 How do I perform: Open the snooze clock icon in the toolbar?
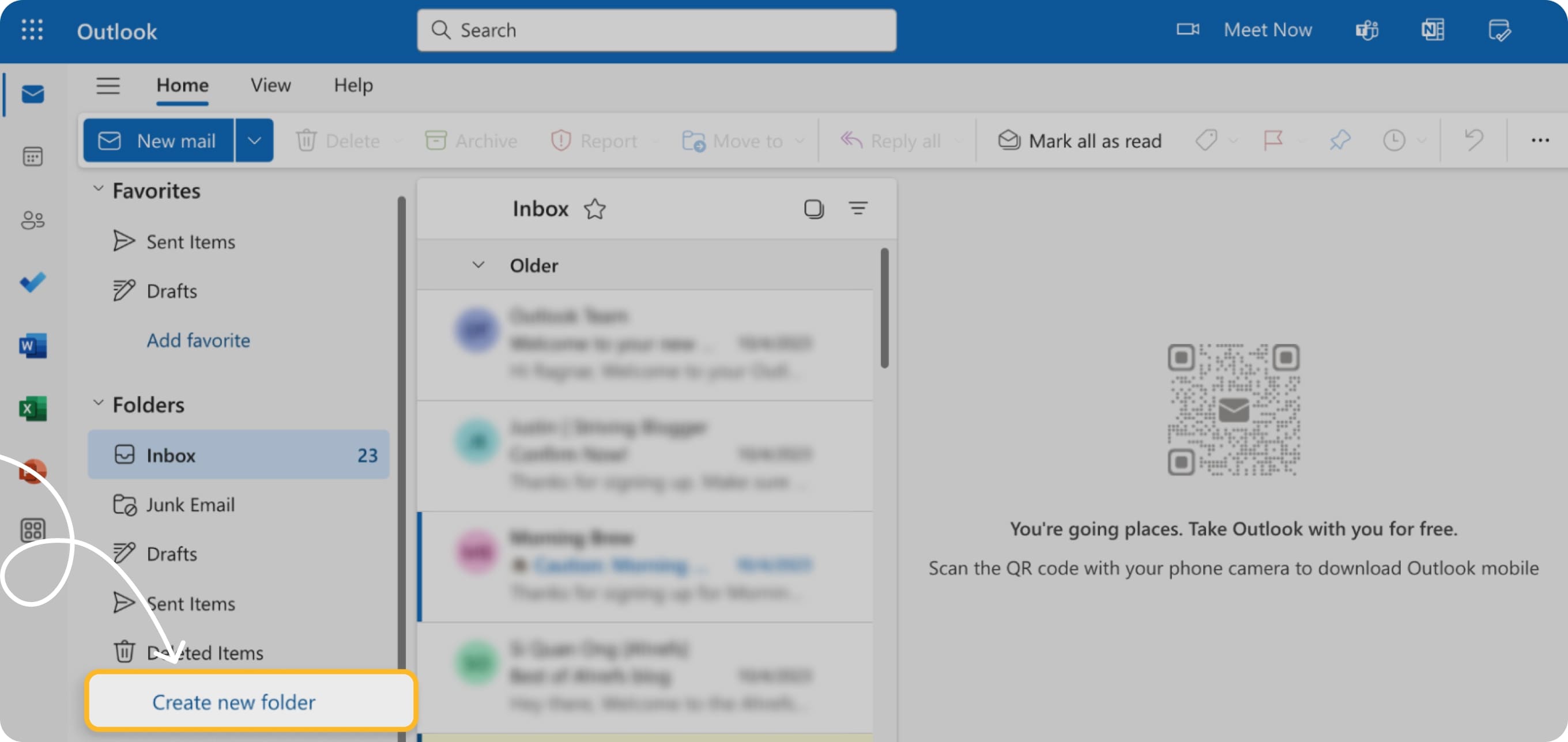pyautogui.click(x=1394, y=141)
